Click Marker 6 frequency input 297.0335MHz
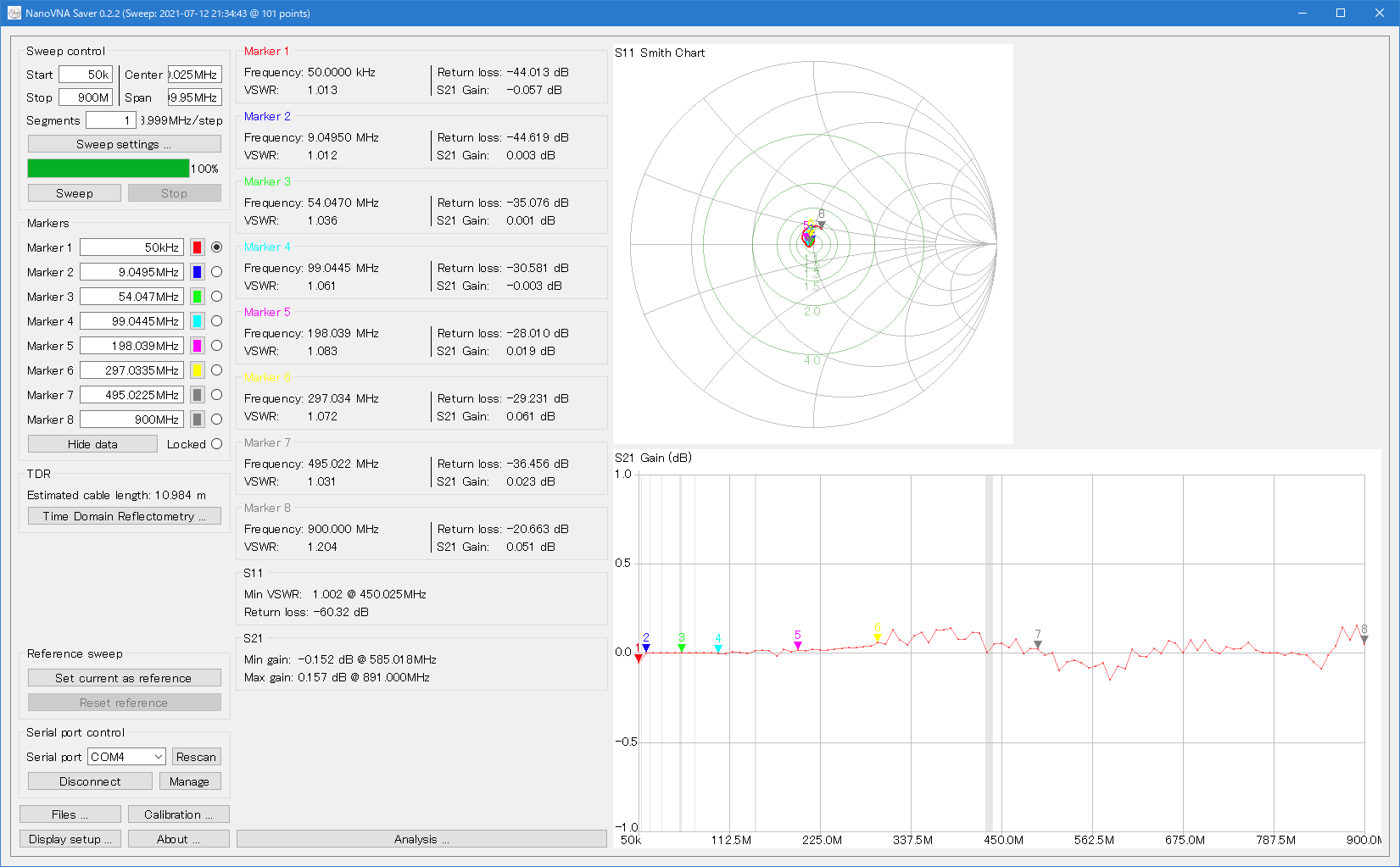The width and height of the screenshot is (1400, 867). tap(131, 370)
